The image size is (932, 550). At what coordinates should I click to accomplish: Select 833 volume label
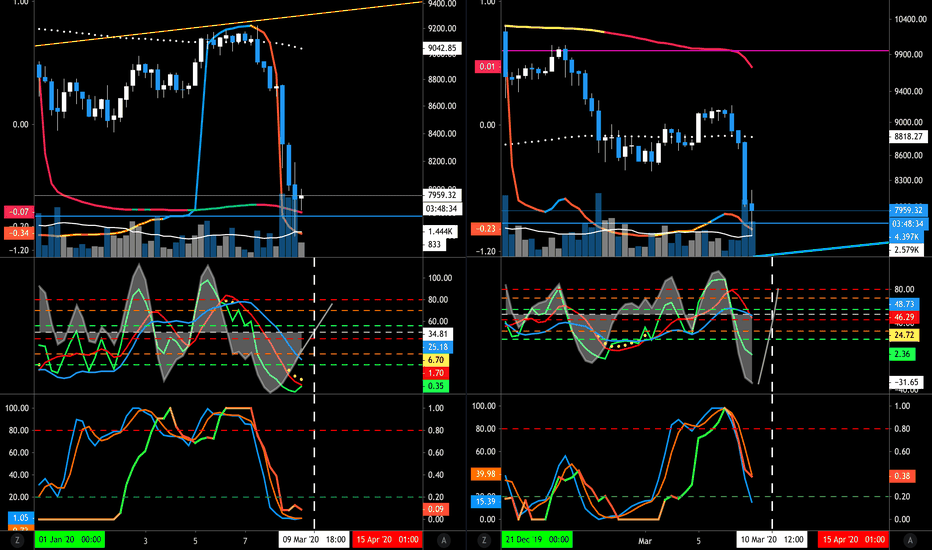434,244
